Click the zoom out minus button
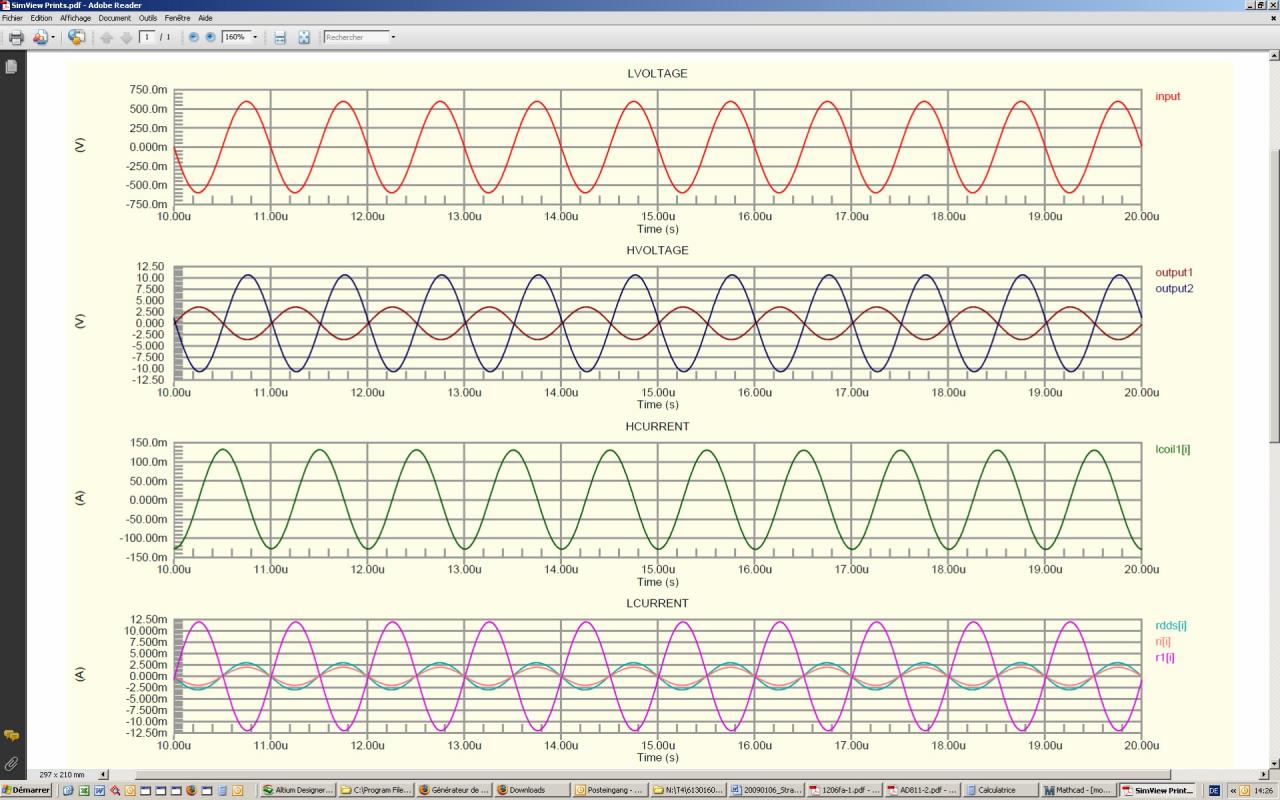 (194, 37)
